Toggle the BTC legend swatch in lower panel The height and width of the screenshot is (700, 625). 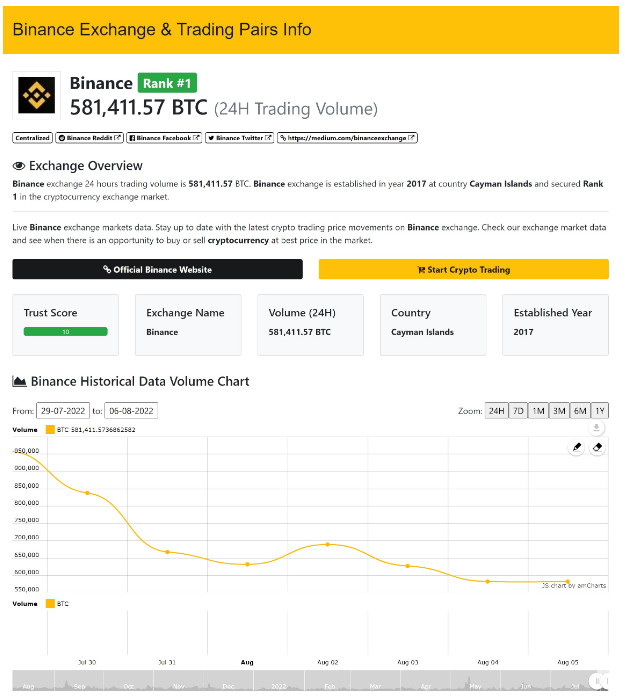(x=50, y=604)
